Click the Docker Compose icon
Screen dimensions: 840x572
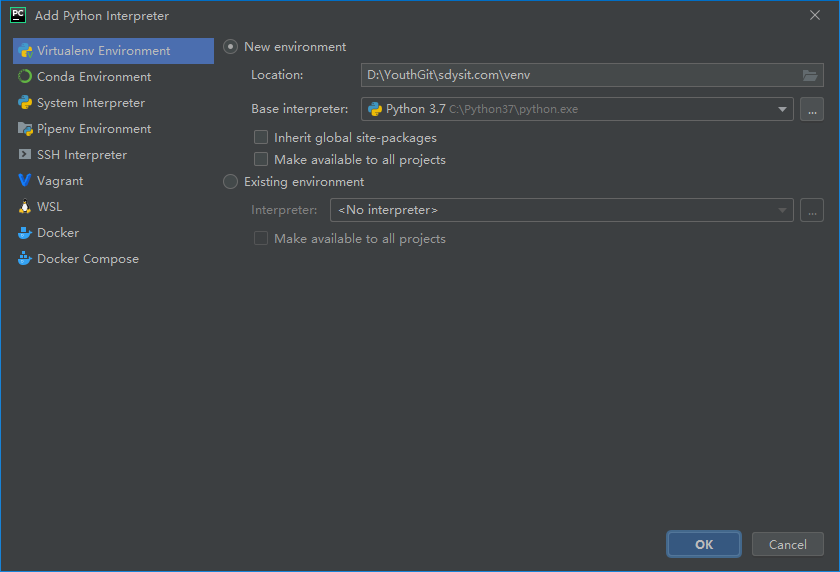pyautogui.click(x=25, y=259)
